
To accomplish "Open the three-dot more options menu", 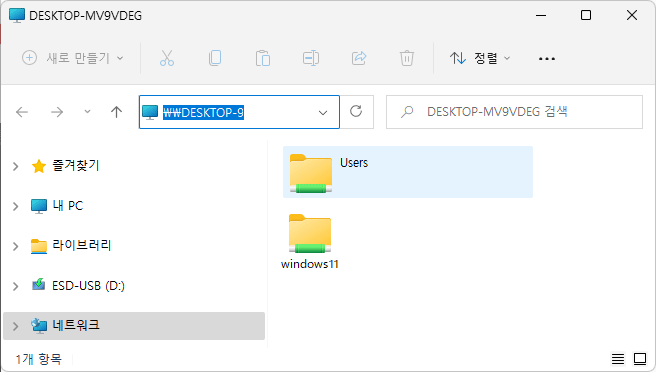I will [x=547, y=59].
